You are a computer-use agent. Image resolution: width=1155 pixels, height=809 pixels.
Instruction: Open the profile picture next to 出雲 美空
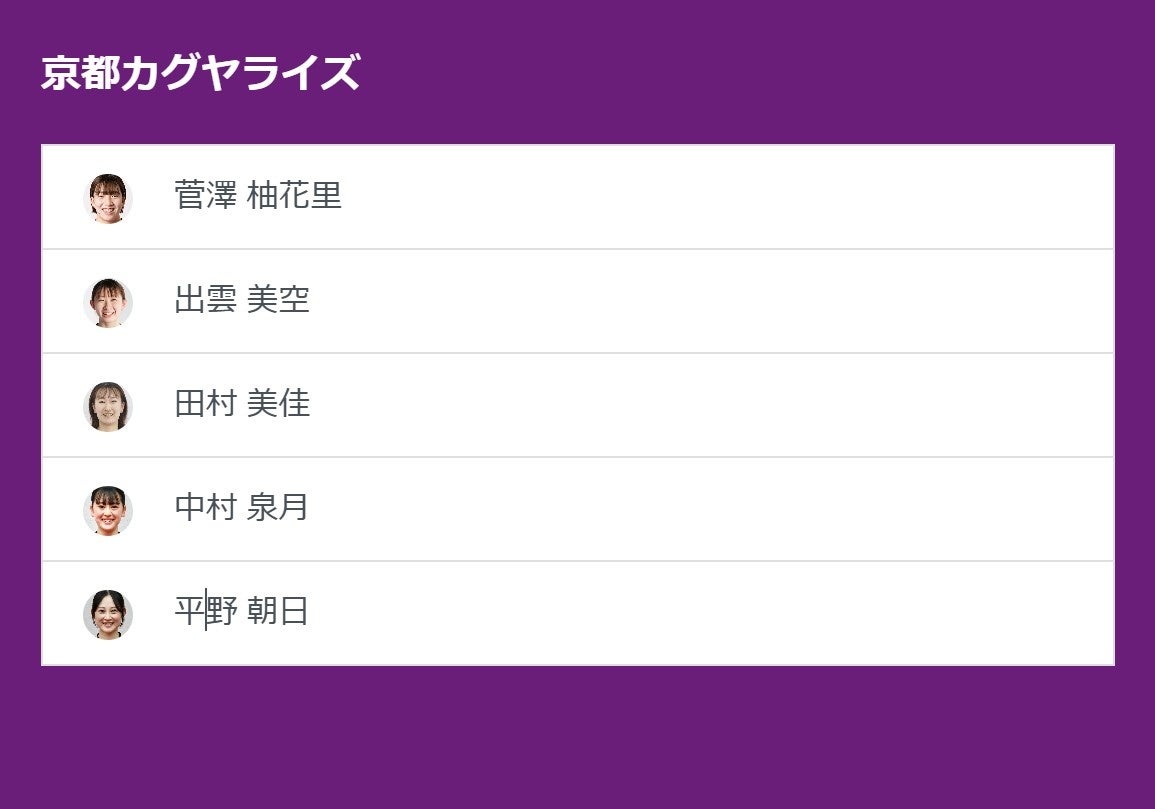(x=108, y=302)
